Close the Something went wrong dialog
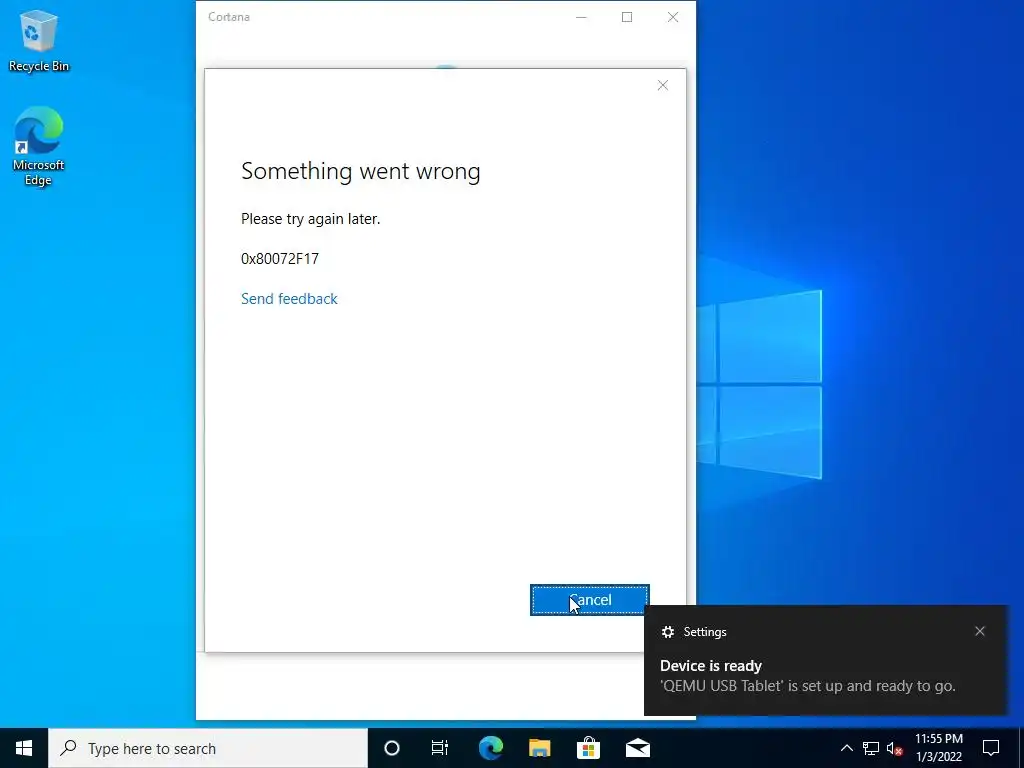The width and height of the screenshot is (1024, 768). coord(662,85)
